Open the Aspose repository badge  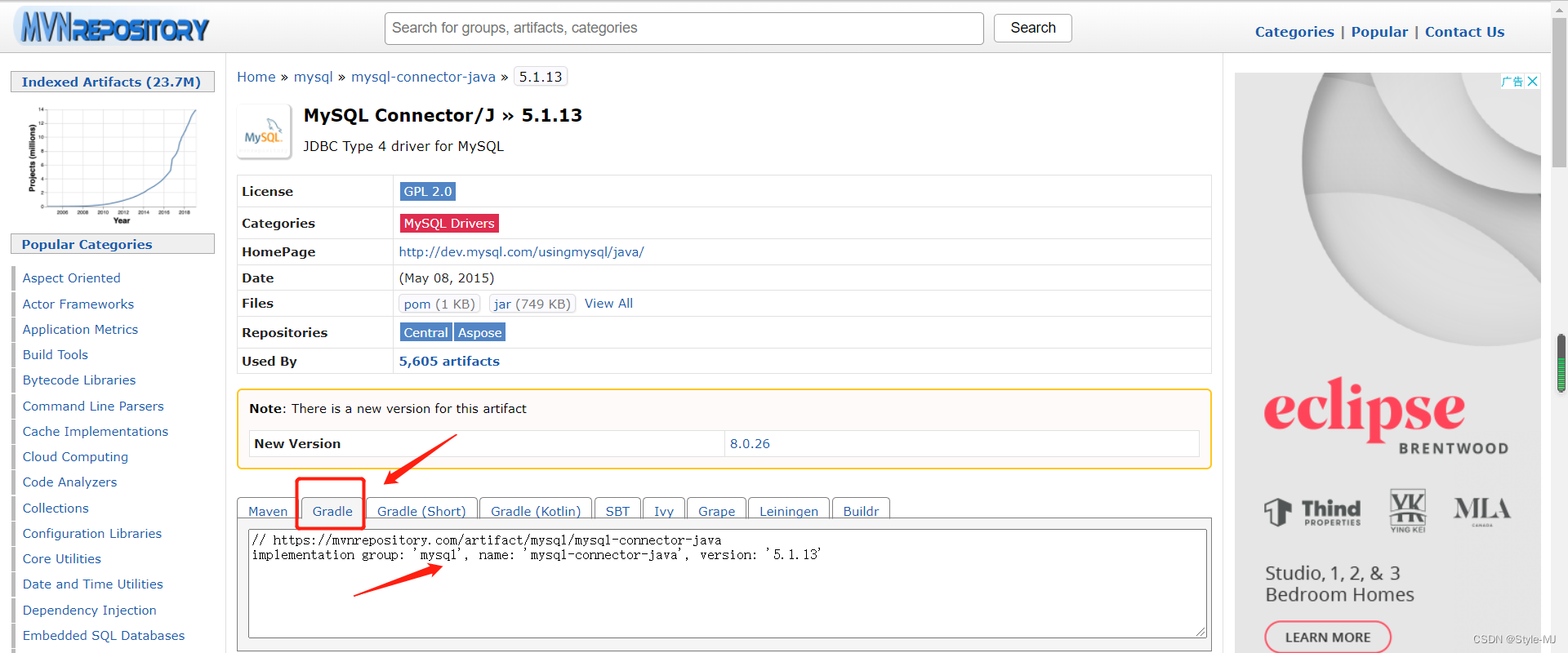480,332
